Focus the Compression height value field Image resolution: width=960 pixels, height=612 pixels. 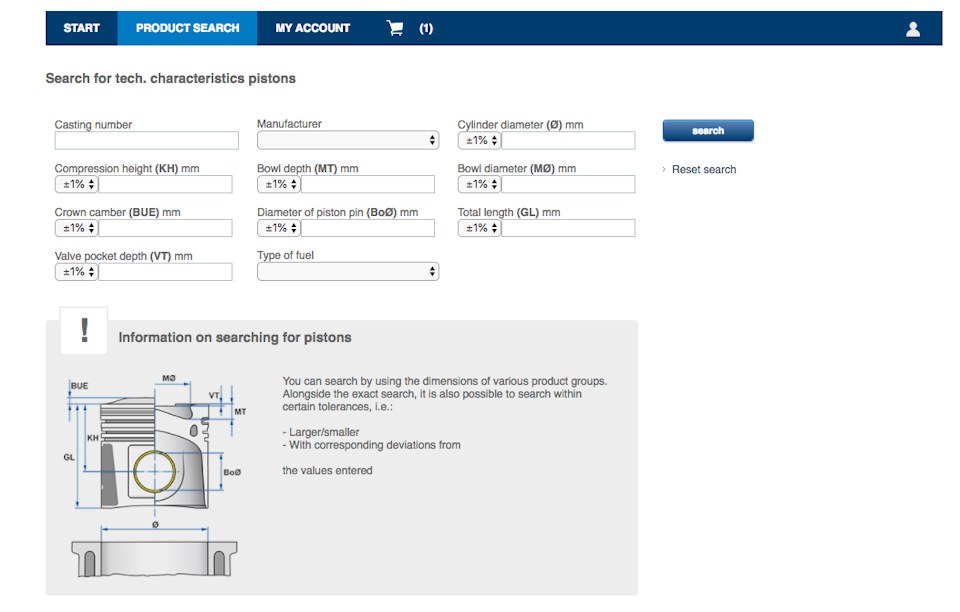[165, 184]
